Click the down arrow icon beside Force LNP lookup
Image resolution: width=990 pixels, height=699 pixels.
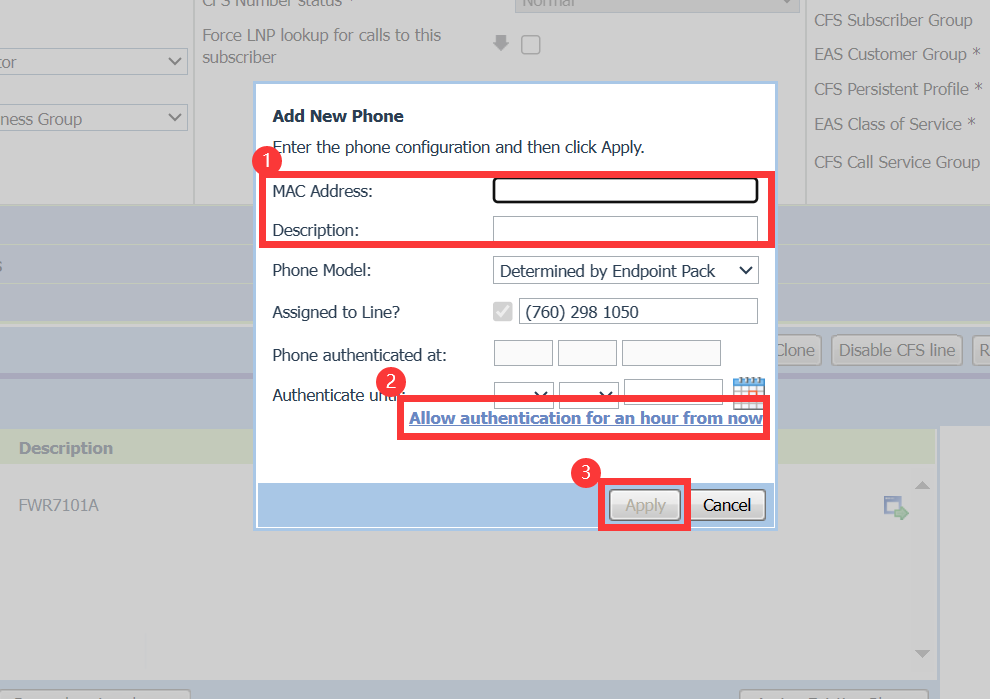(501, 44)
